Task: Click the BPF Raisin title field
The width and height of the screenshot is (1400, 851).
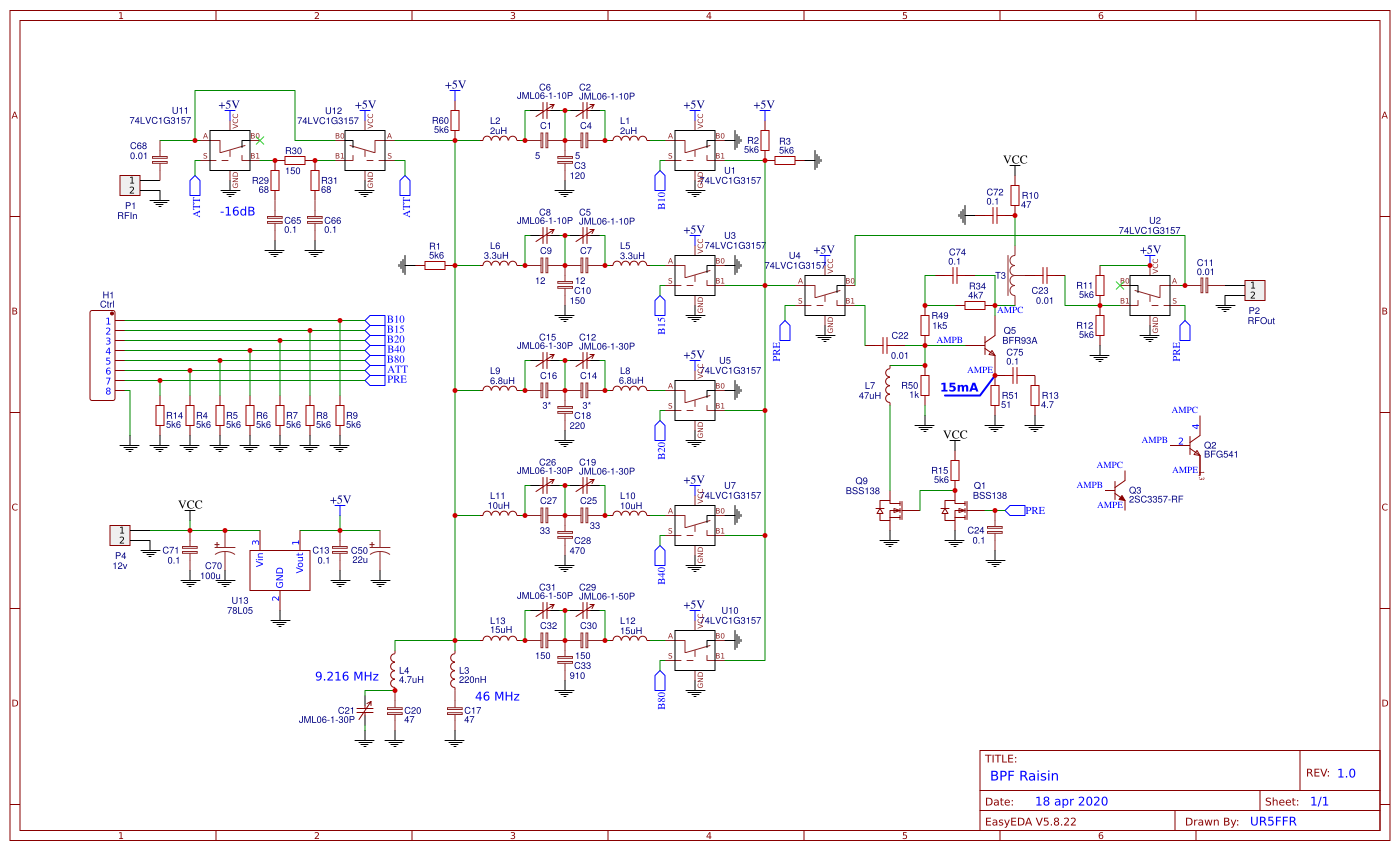Action: 1024,775
